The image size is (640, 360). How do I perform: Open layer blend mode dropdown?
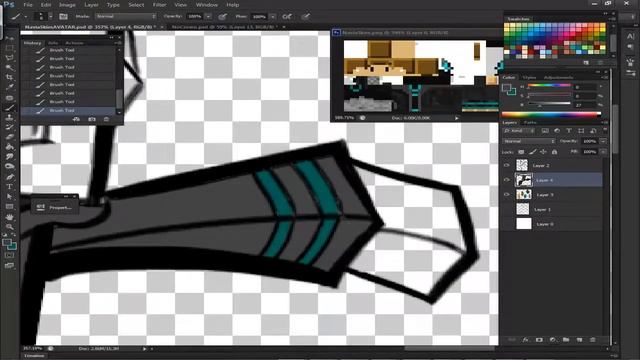529,141
